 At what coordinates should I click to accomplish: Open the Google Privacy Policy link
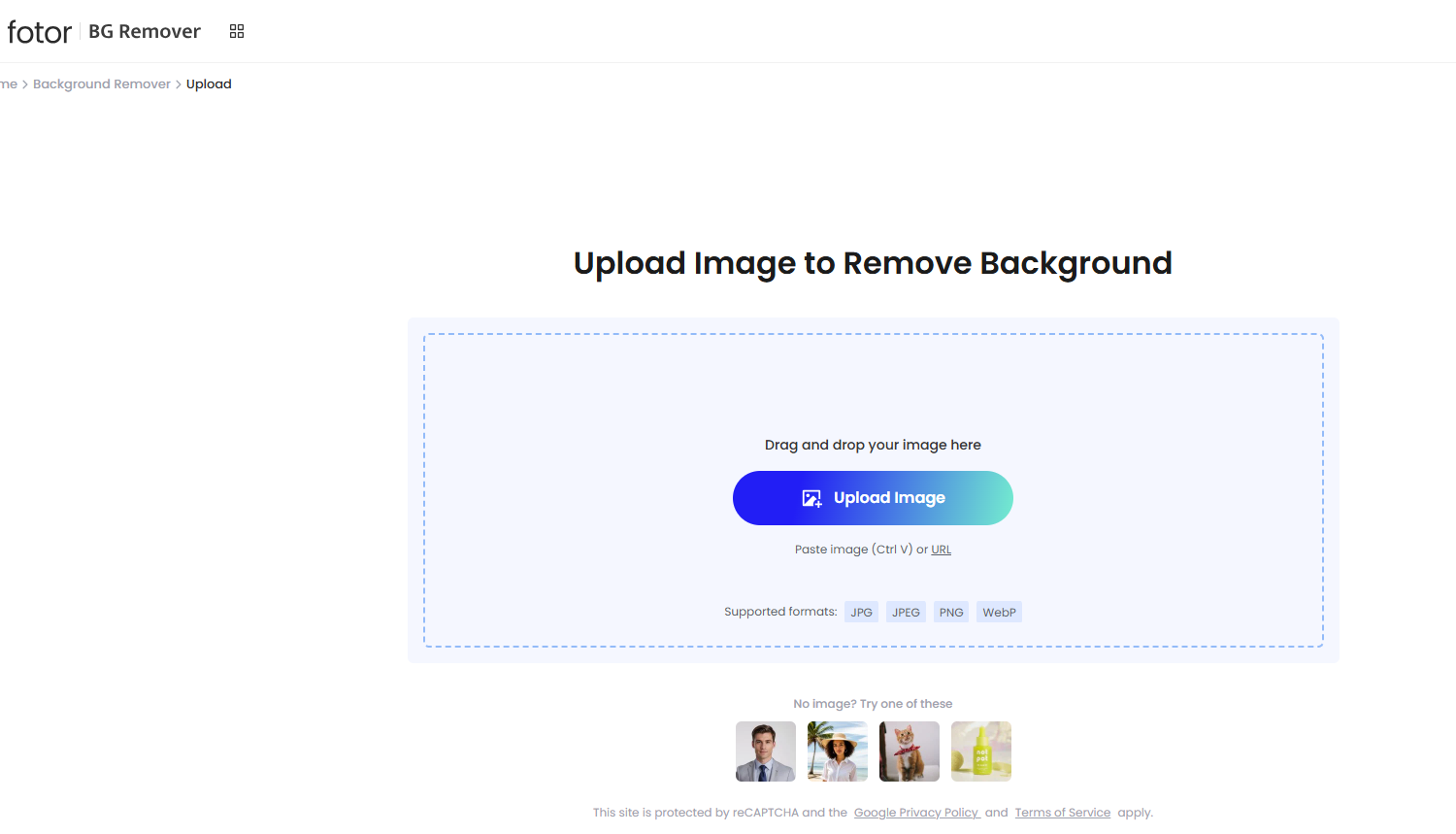pyautogui.click(x=916, y=813)
